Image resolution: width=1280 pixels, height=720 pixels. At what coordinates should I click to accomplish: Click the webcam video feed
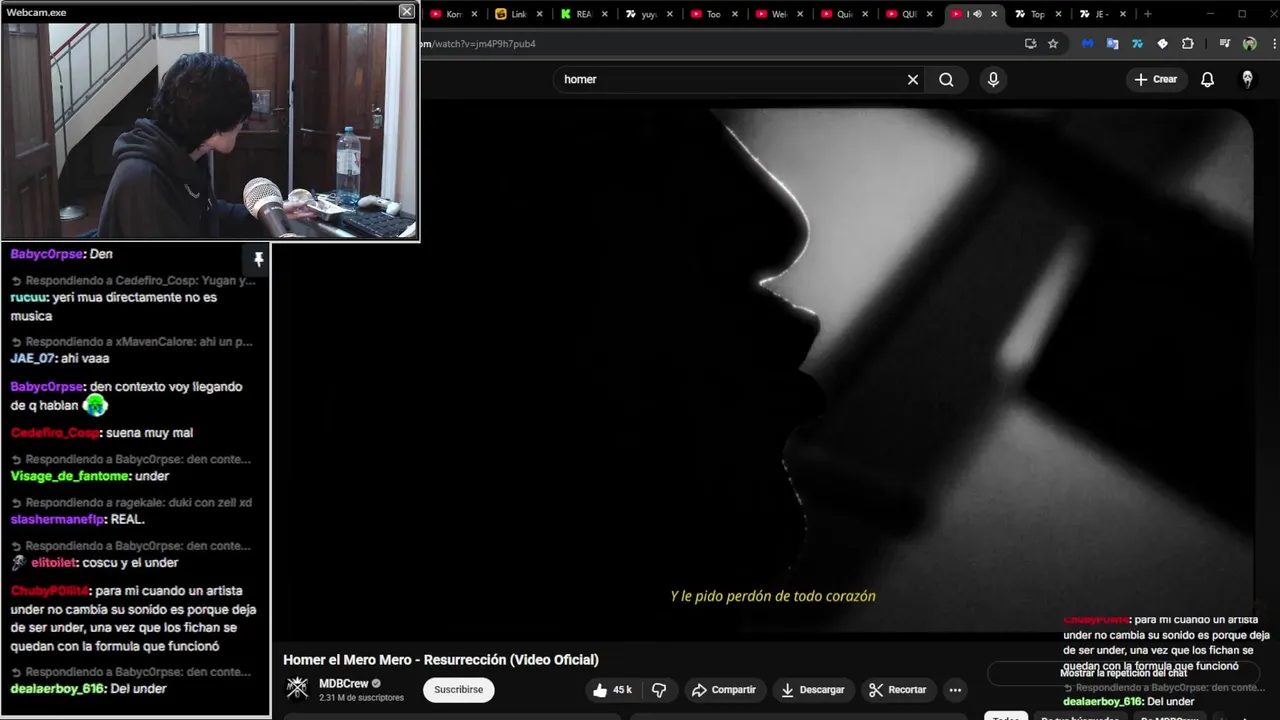[x=210, y=131]
